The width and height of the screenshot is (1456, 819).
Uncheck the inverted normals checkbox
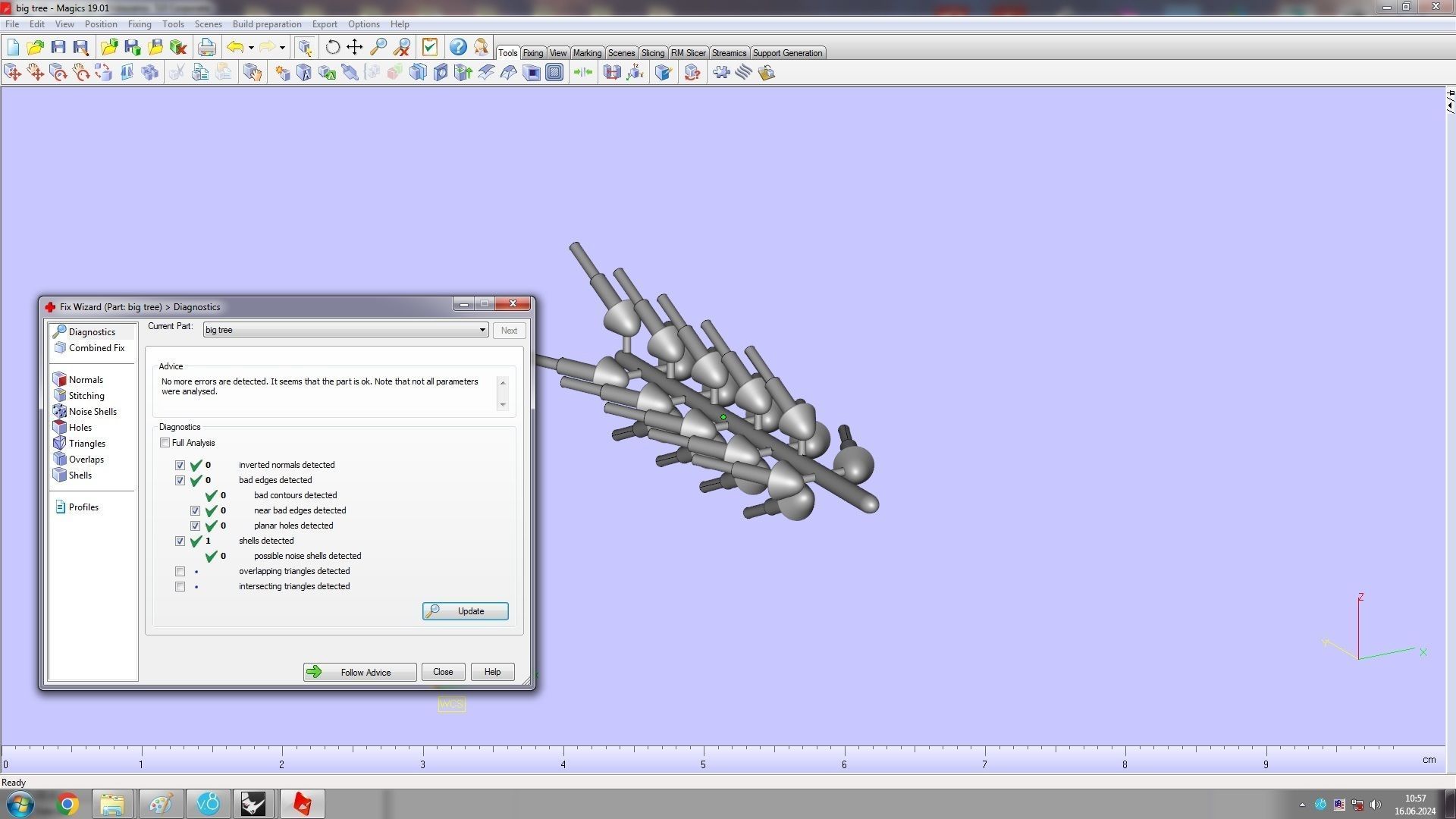[x=180, y=466]
